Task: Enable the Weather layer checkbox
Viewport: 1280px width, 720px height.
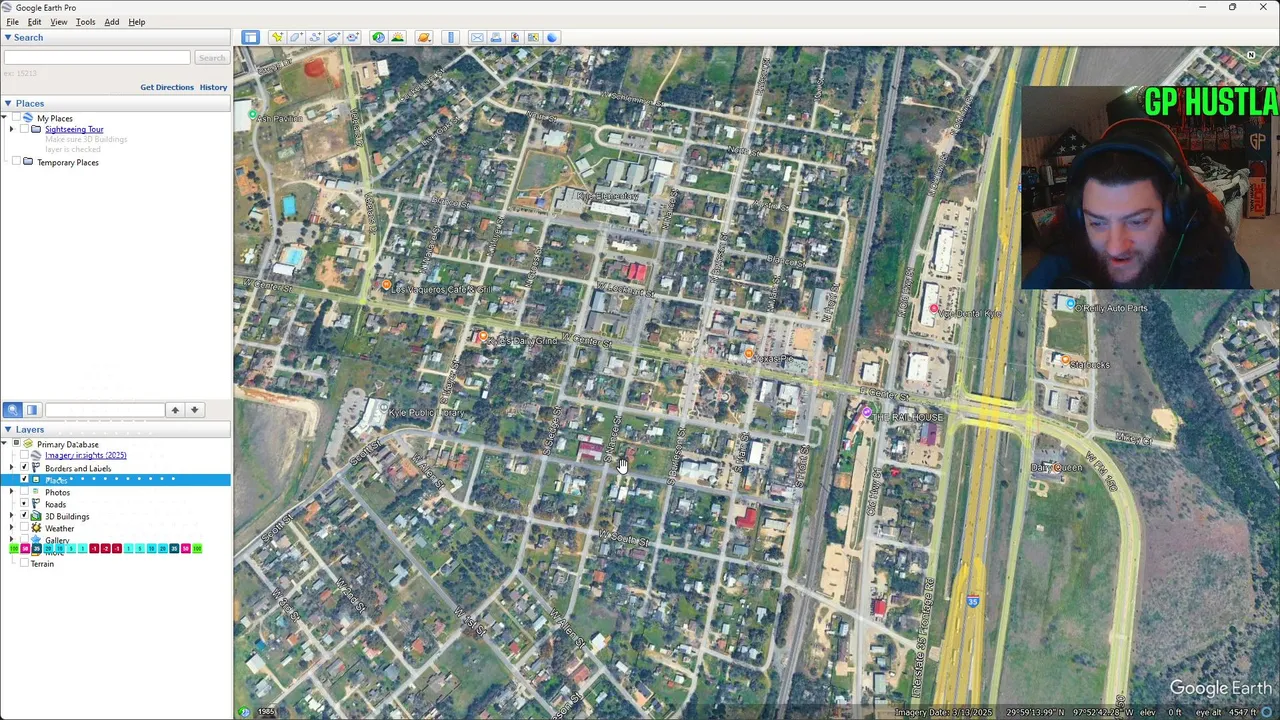Action: pyautogui.click(x=24, y=527)
